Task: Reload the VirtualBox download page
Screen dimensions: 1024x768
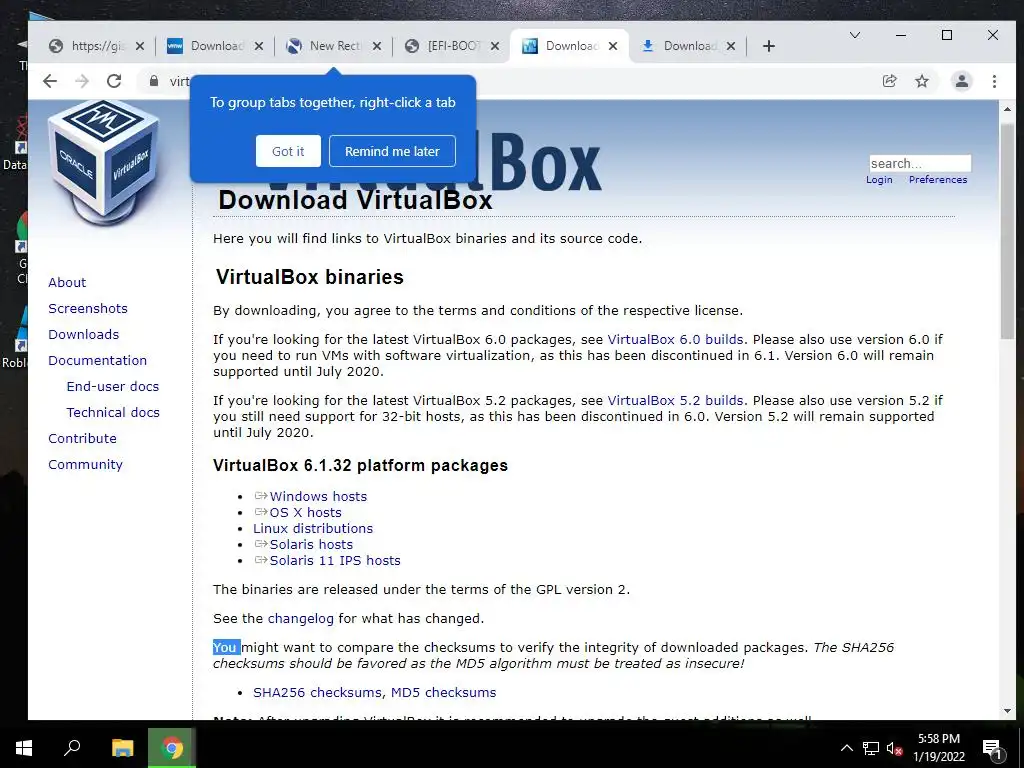Action: point(114,81)
